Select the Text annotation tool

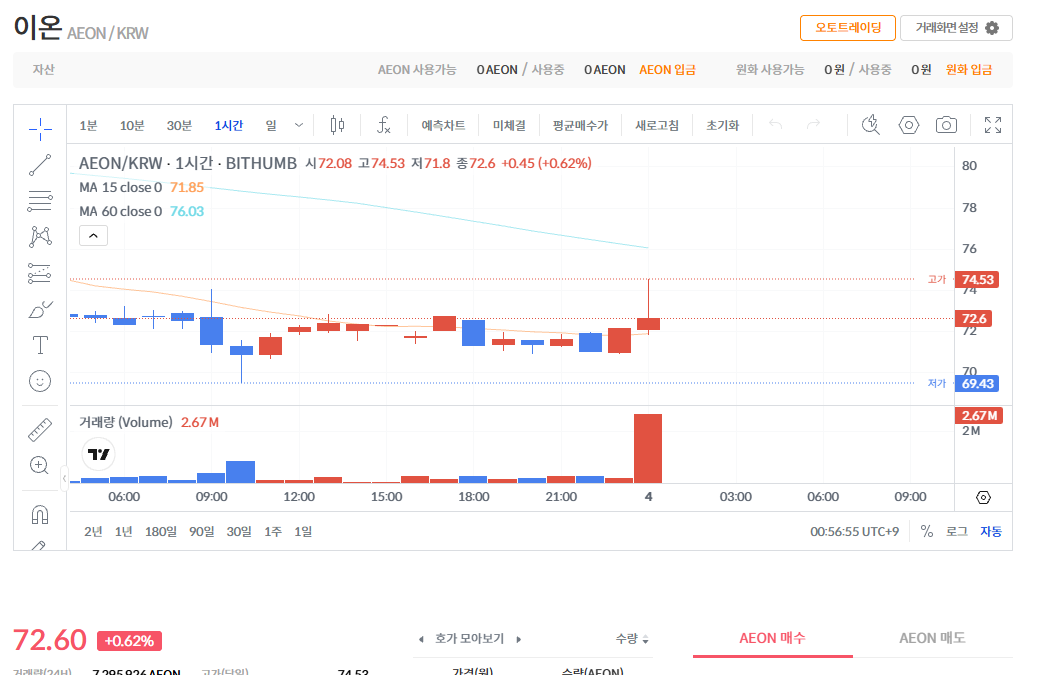(x=40, y=346)
